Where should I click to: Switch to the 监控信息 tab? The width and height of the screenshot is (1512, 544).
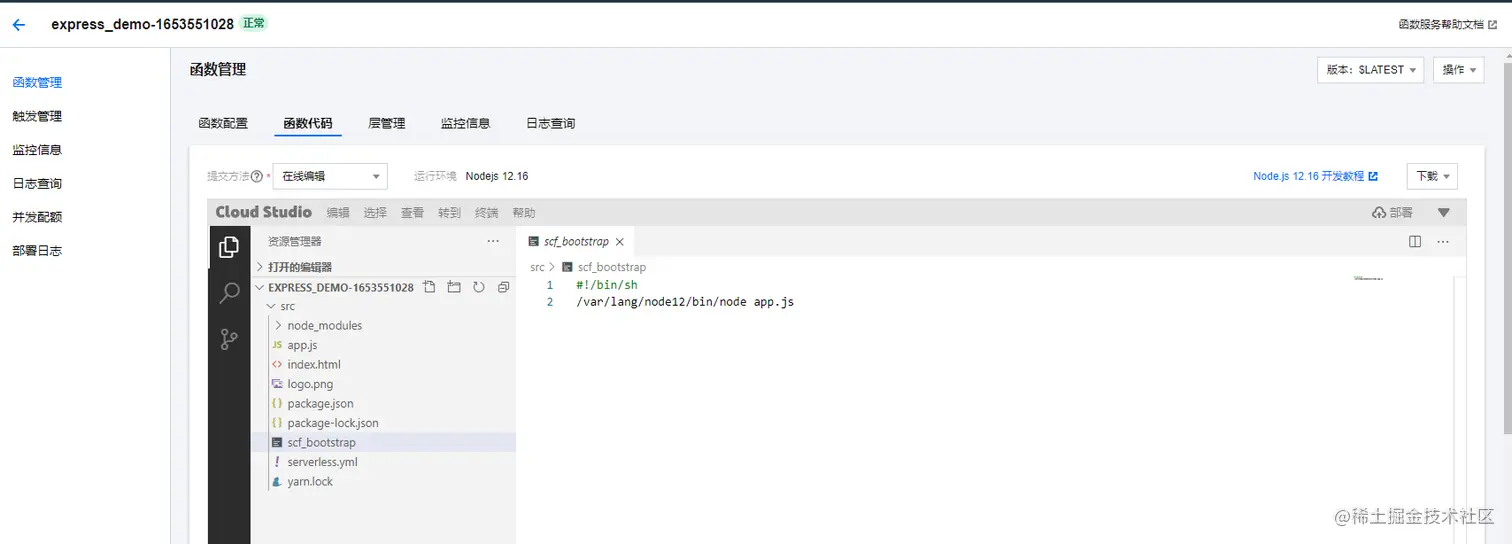(x=466, y=123)
